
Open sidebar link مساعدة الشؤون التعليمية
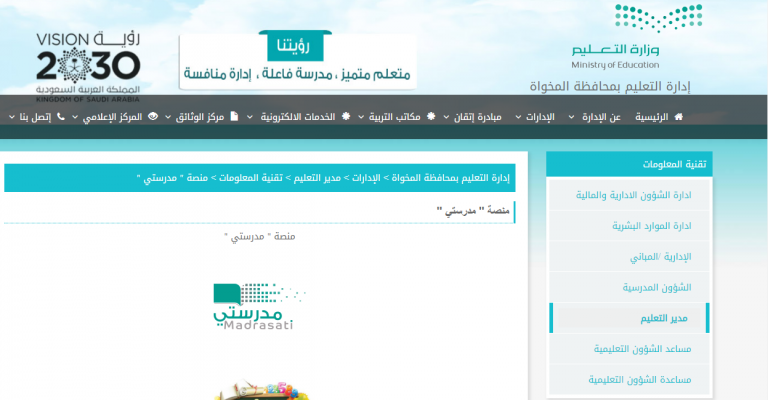(x=629, y=379)
